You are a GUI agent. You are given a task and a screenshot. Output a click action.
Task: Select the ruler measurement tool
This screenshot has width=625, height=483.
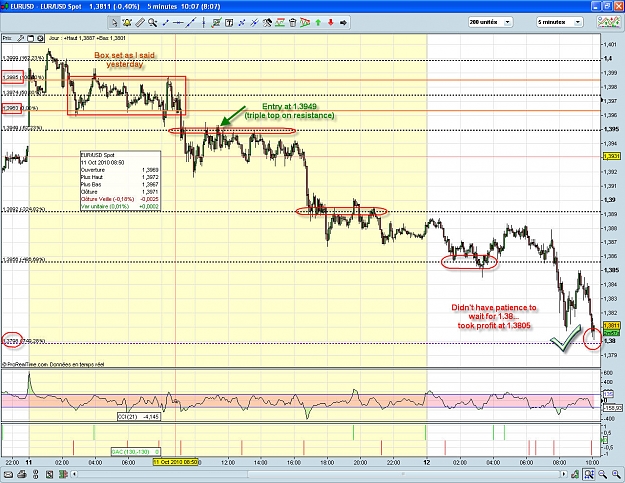click(x=140, y=23)
